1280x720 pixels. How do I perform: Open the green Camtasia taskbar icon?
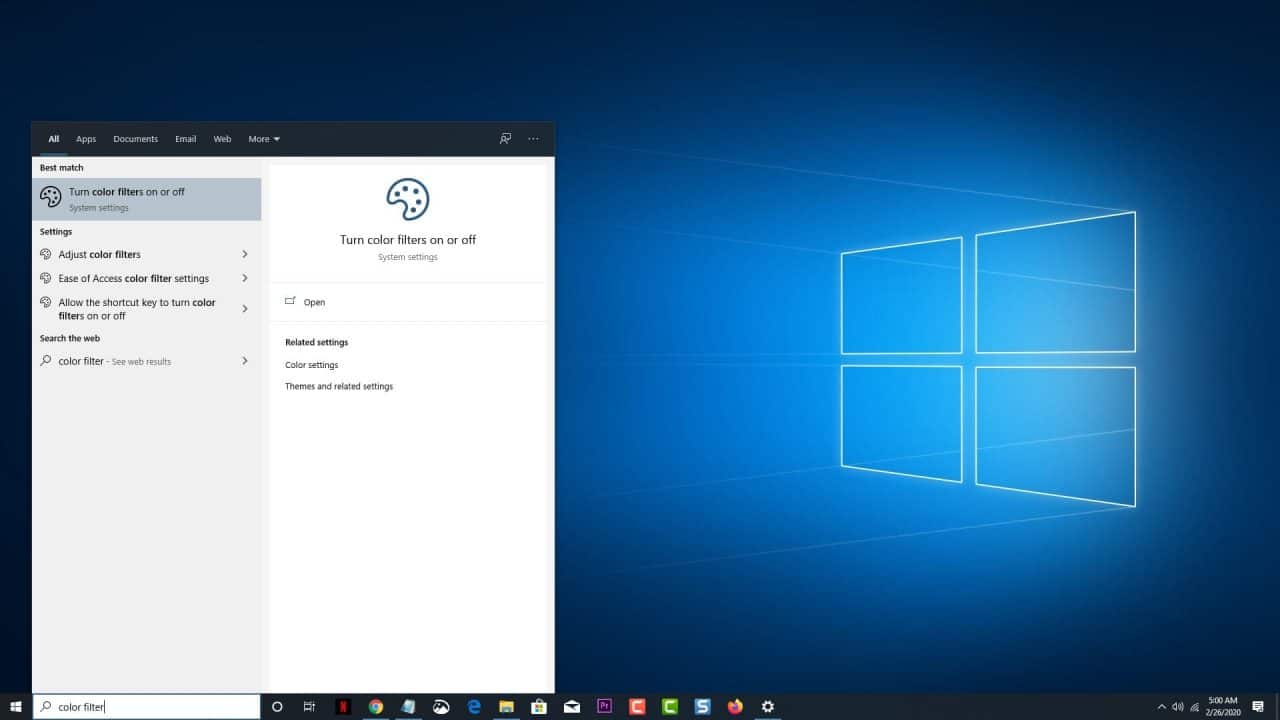[x=670, y=707]
